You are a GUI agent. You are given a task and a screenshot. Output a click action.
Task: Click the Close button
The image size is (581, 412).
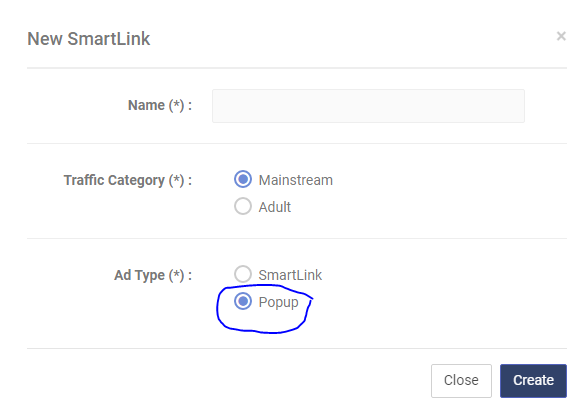tap(461, 381)
